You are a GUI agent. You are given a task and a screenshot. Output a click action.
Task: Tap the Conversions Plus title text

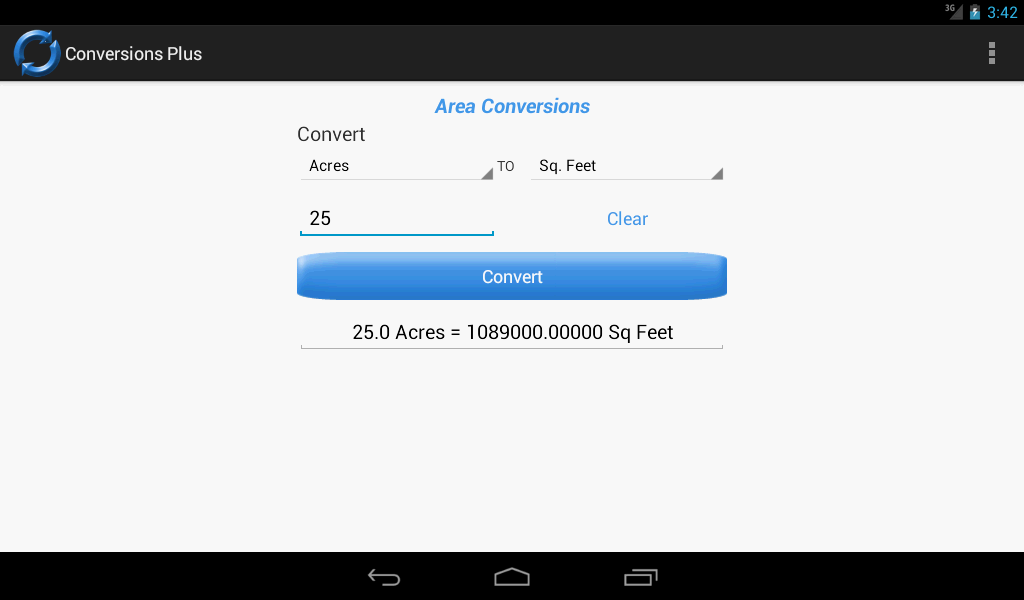[133, 54]
